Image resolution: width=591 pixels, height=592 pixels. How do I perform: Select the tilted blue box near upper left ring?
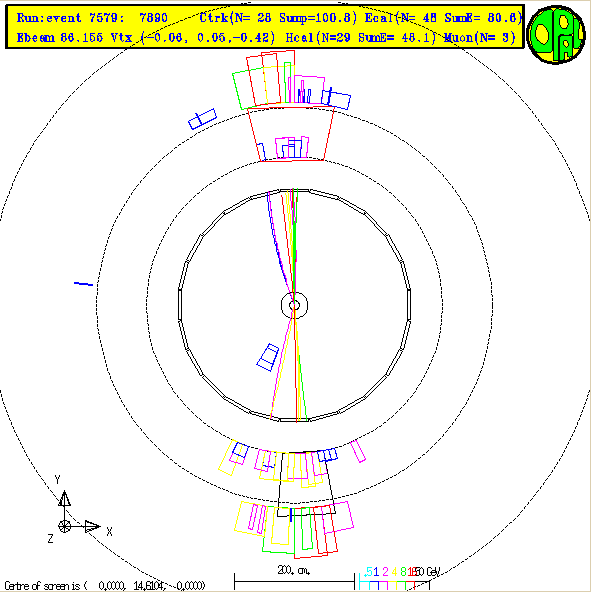202,119
